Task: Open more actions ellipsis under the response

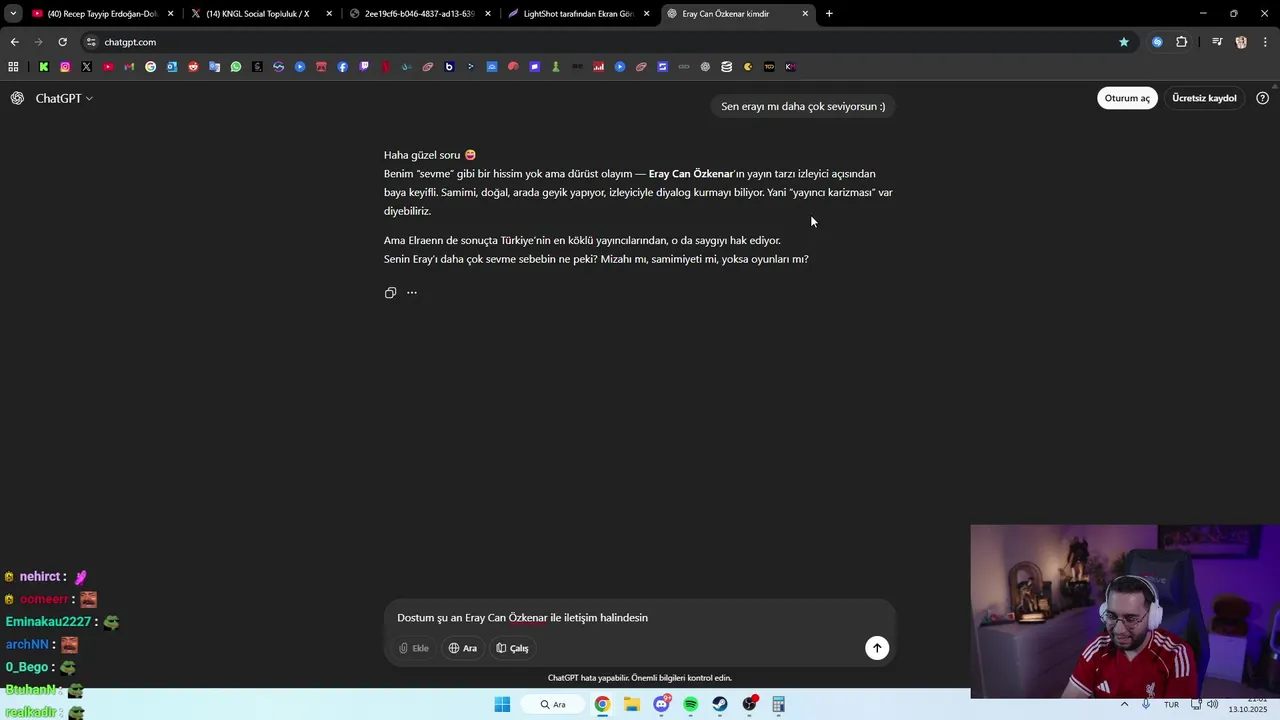Action: 411,293
